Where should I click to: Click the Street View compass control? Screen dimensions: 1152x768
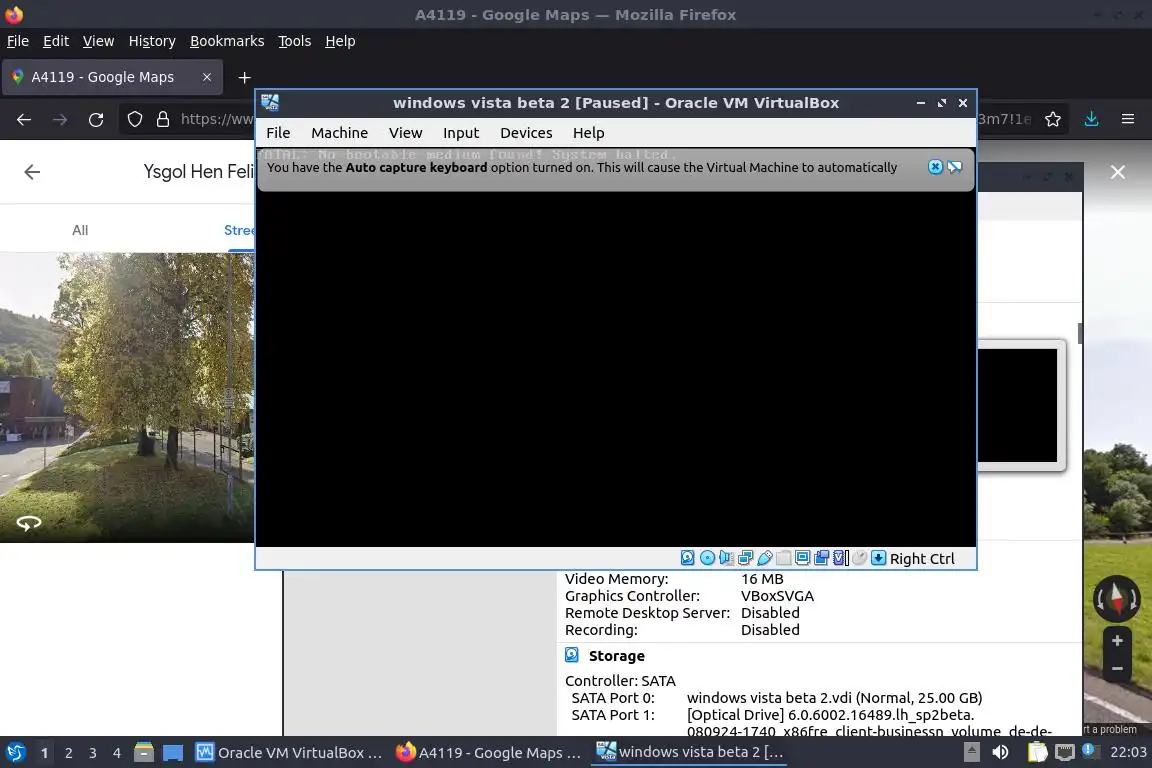point(1117,598)
